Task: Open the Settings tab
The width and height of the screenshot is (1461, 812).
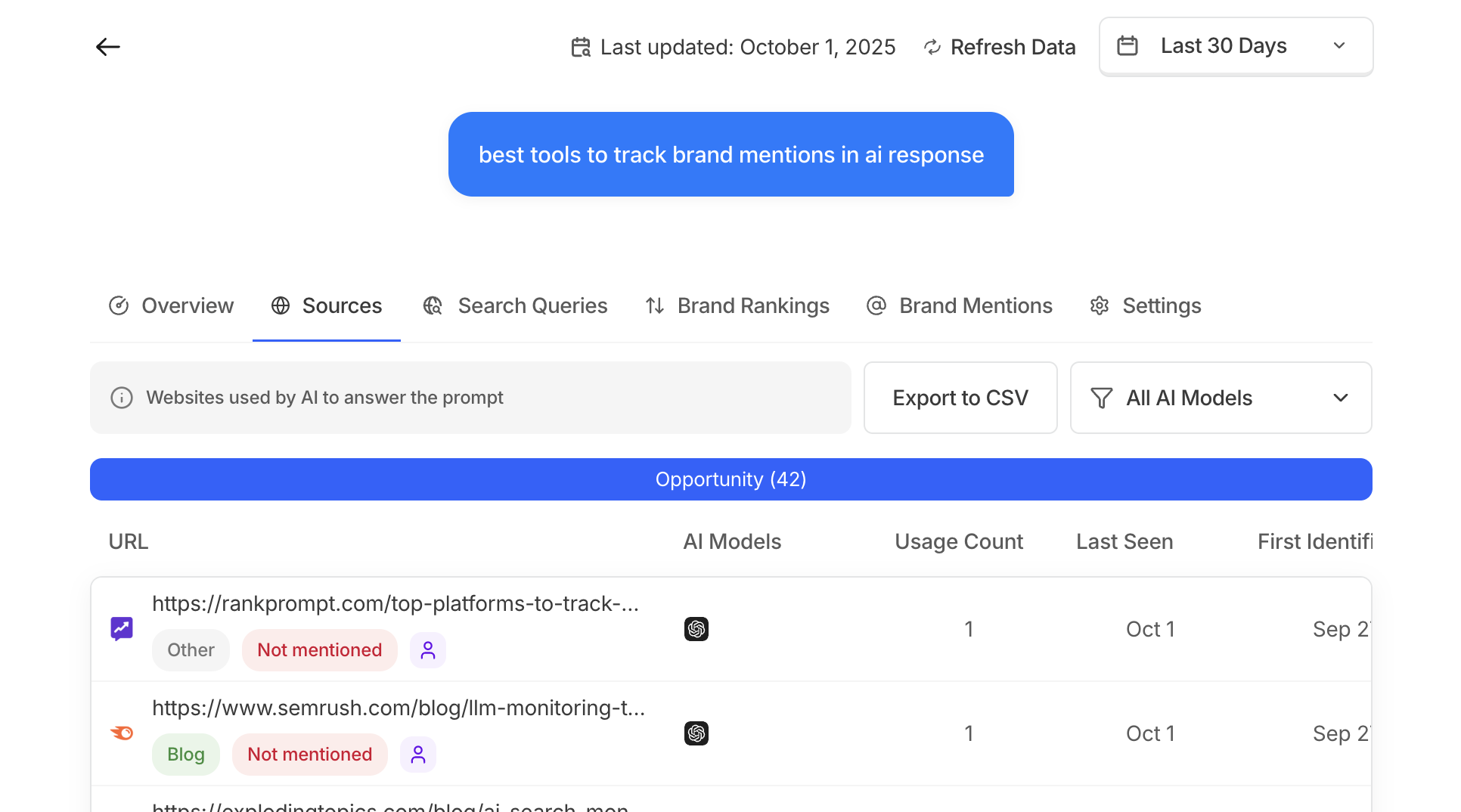Action: 1146,305
